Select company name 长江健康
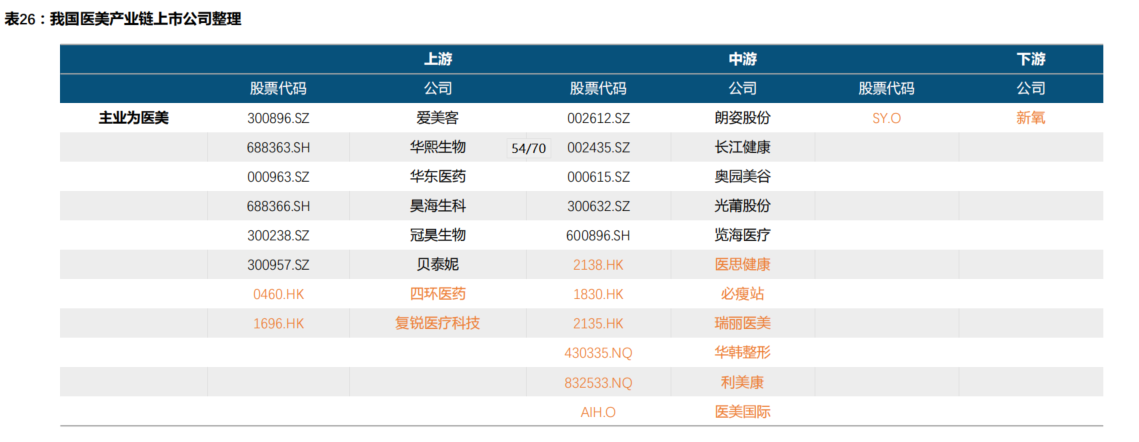Screen dimensions: 1139x442 click(743, 148)
